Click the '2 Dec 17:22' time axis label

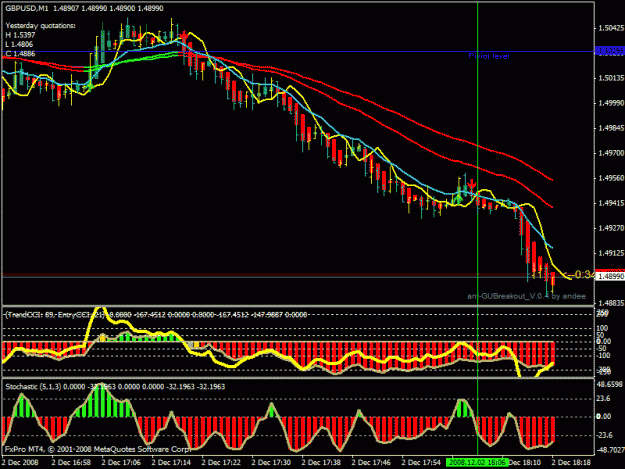point(221,463)
